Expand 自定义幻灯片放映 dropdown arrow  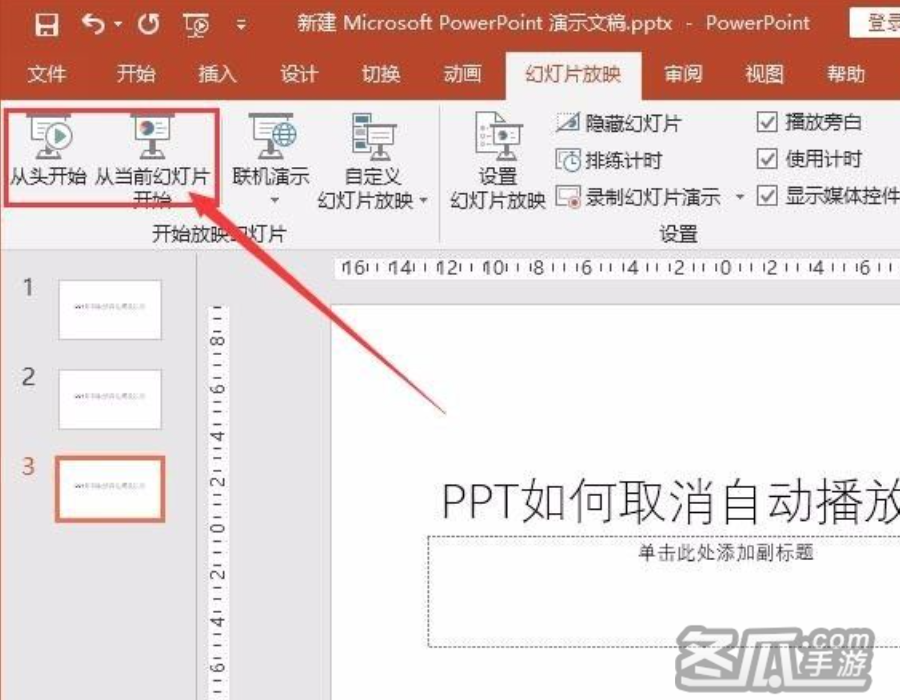424,200
